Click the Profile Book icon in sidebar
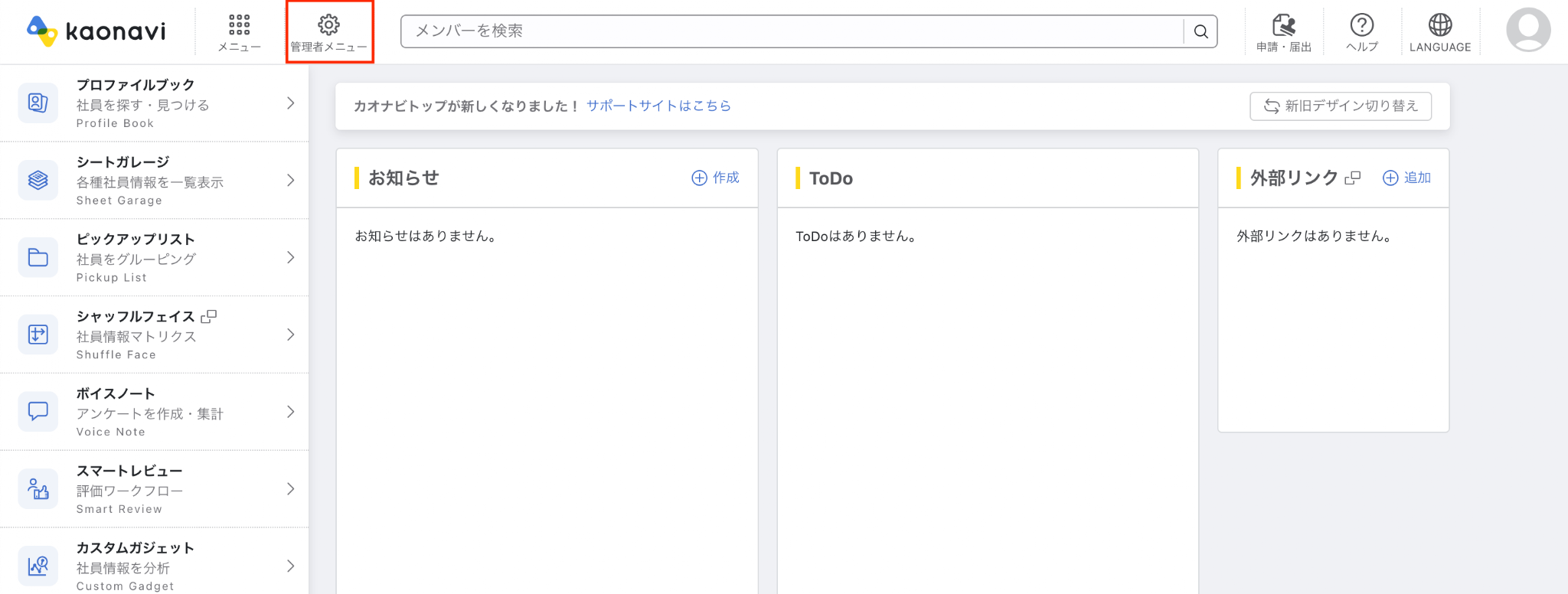The width and height of the screenshot is (1568, 594). coord(38,103)
